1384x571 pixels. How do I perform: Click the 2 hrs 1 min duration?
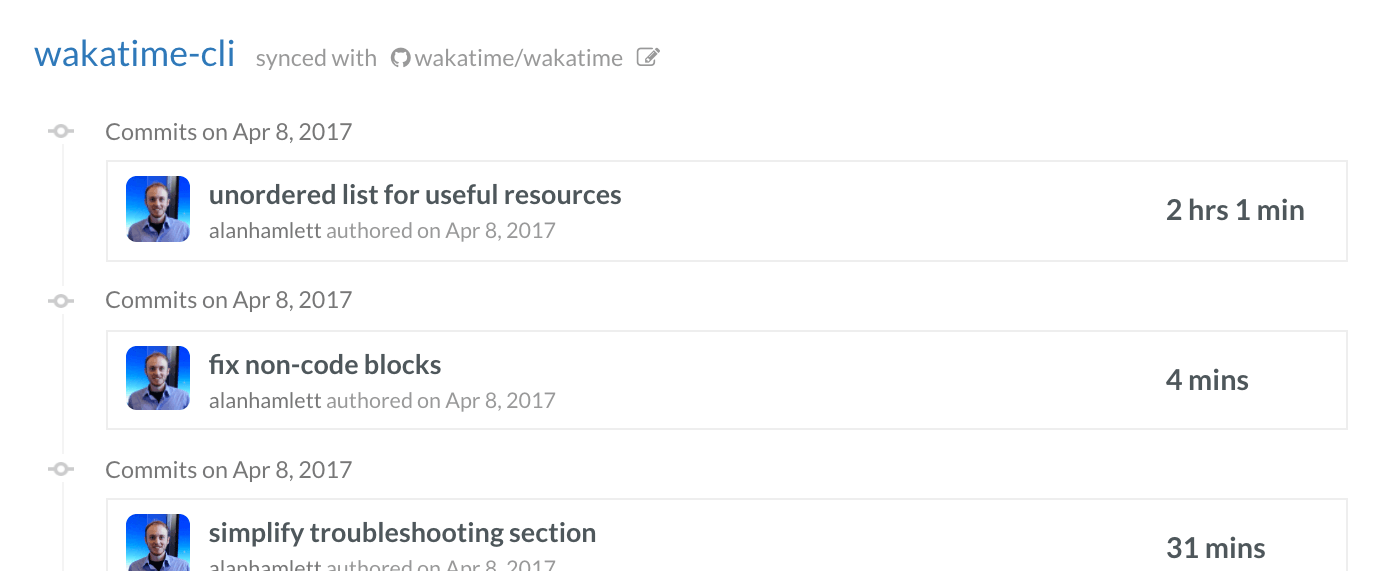(1235, 210)
